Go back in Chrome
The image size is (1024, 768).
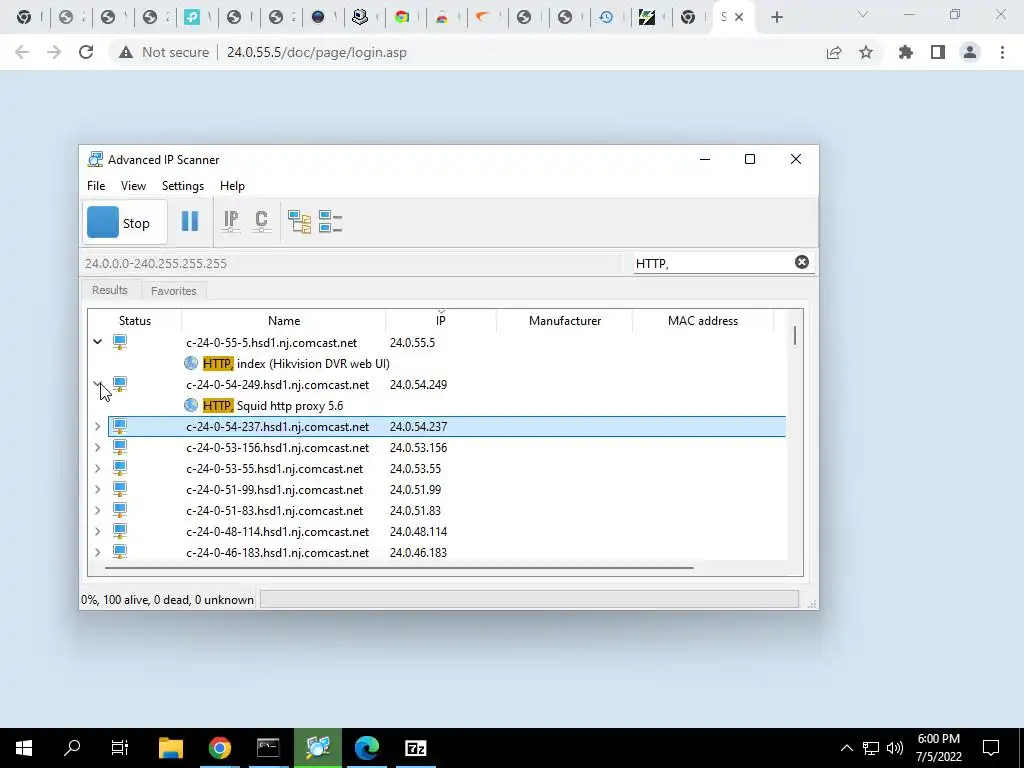click(x=22, y=52)
